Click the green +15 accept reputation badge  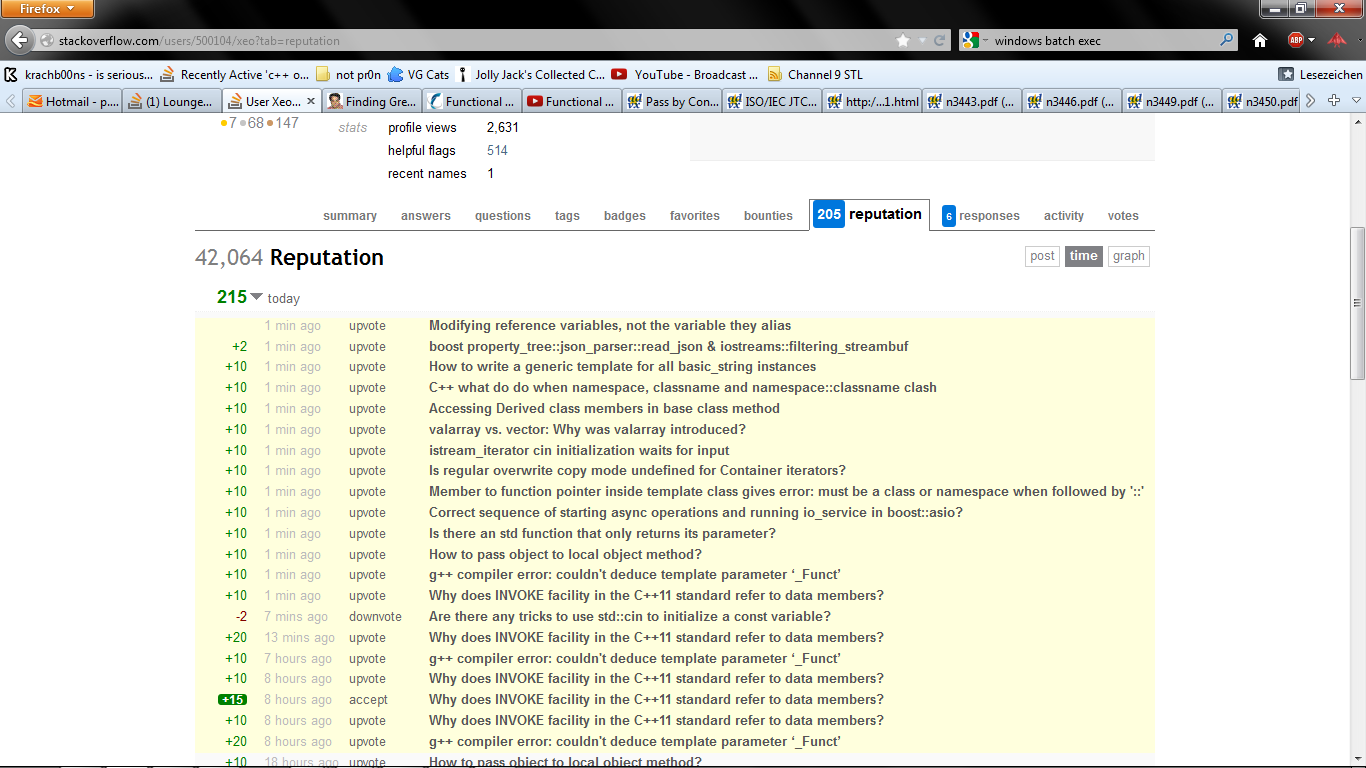coord(232,700)
